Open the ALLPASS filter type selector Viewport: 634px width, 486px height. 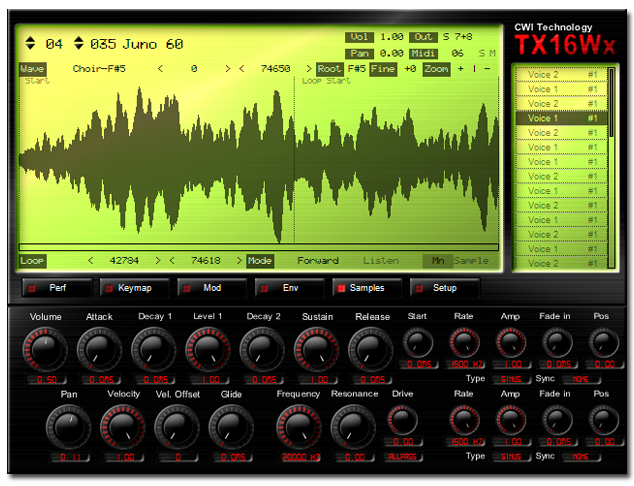(x=402, y=457)
